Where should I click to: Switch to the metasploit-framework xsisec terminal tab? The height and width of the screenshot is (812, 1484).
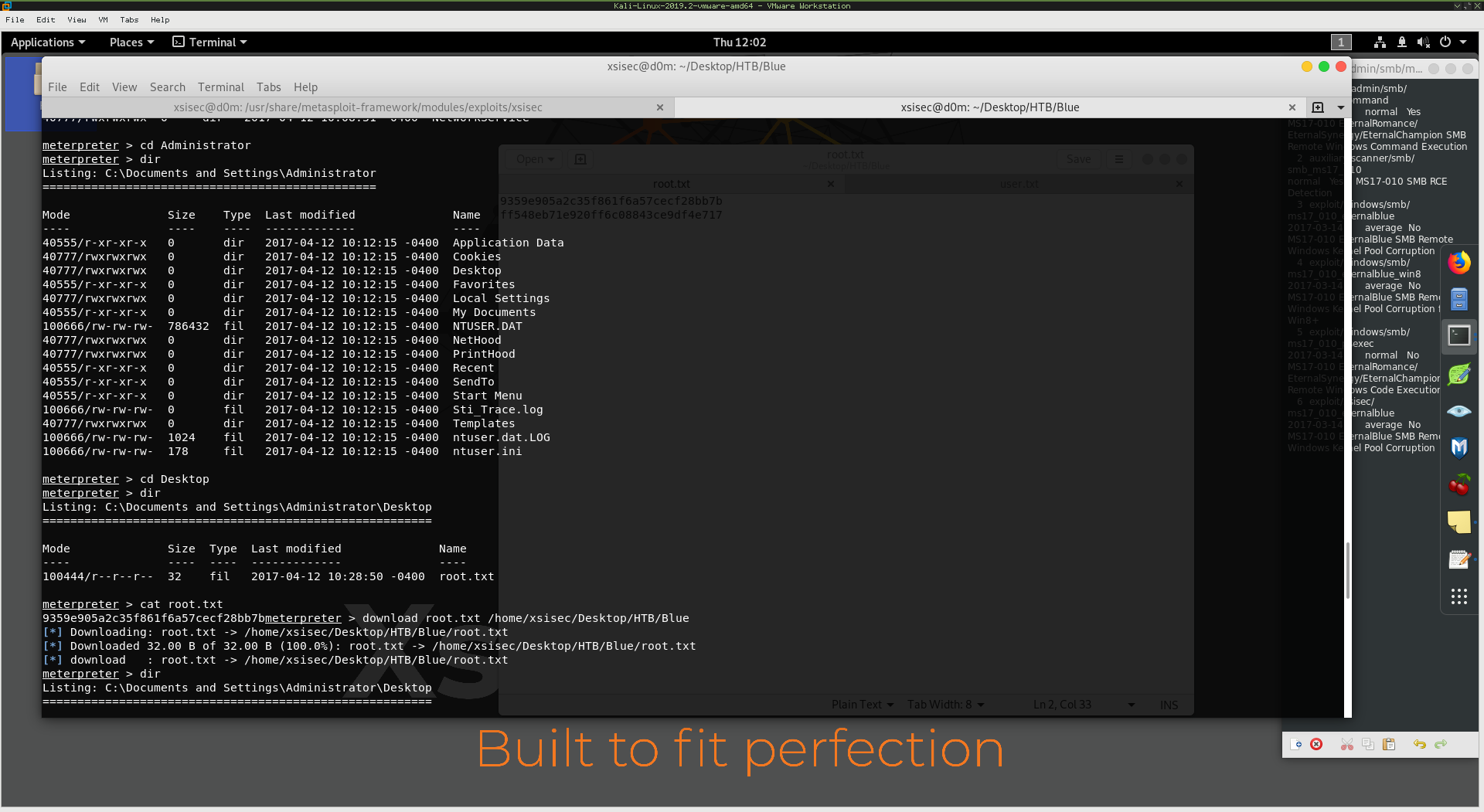click(x=358, y=107)
